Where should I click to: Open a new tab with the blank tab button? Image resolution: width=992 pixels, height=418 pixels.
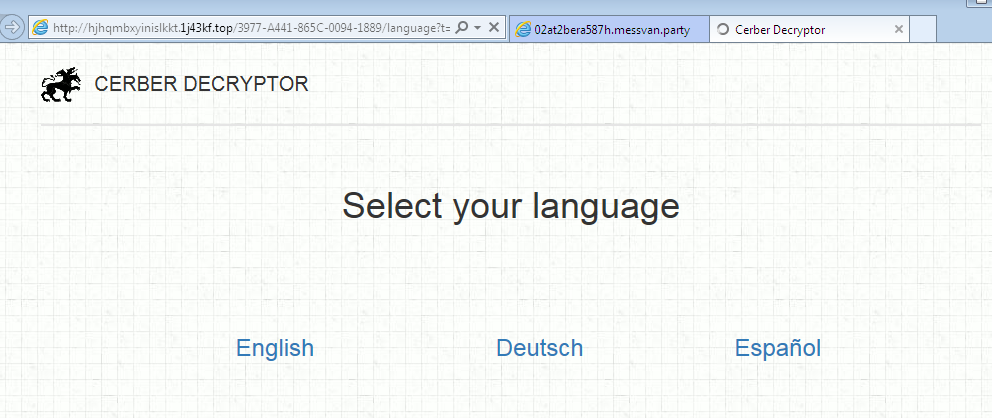(923, 29)
